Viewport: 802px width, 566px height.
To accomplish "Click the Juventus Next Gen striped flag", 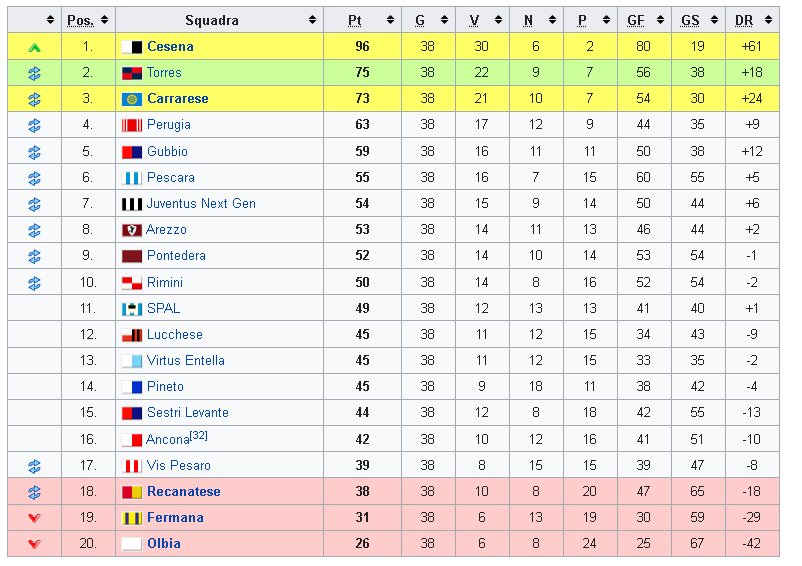I will [131, 204].
